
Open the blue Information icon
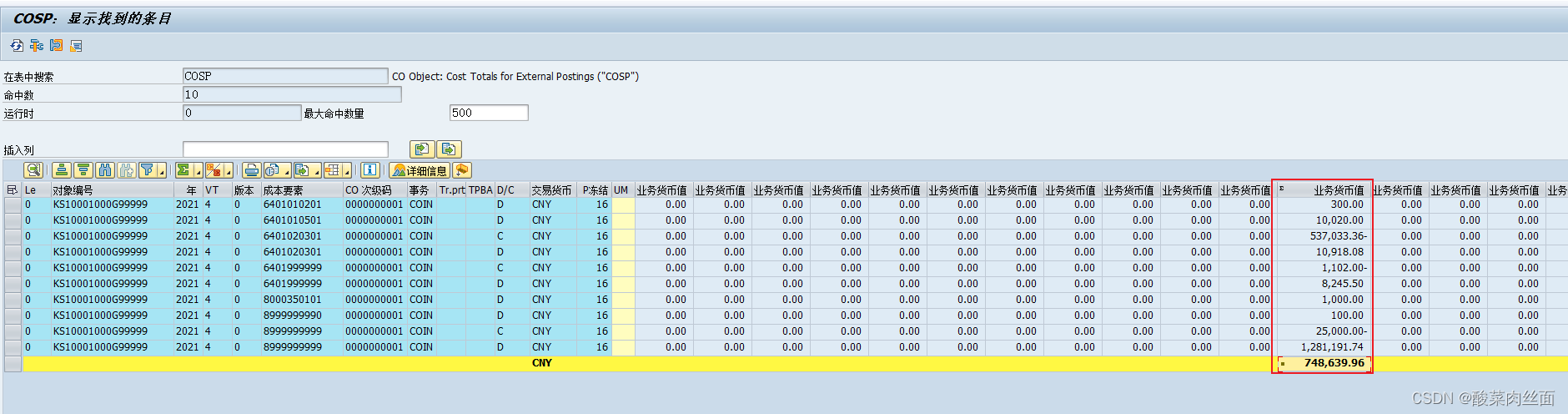[x=369, y=170]
